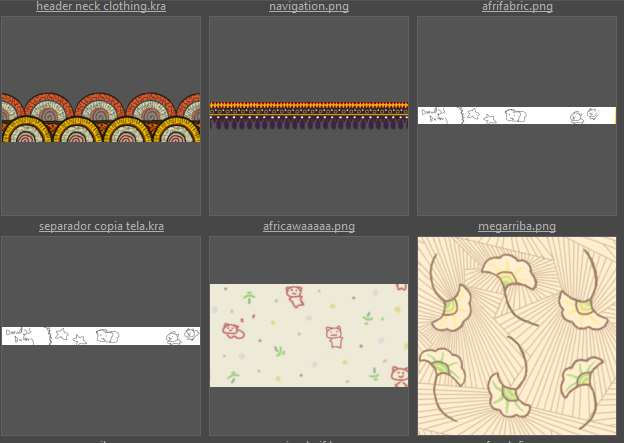This screenshot has width=624, height=443.
Task: Click the star doodle in afrifabric.png strip
Action: [x=473, y=115]
